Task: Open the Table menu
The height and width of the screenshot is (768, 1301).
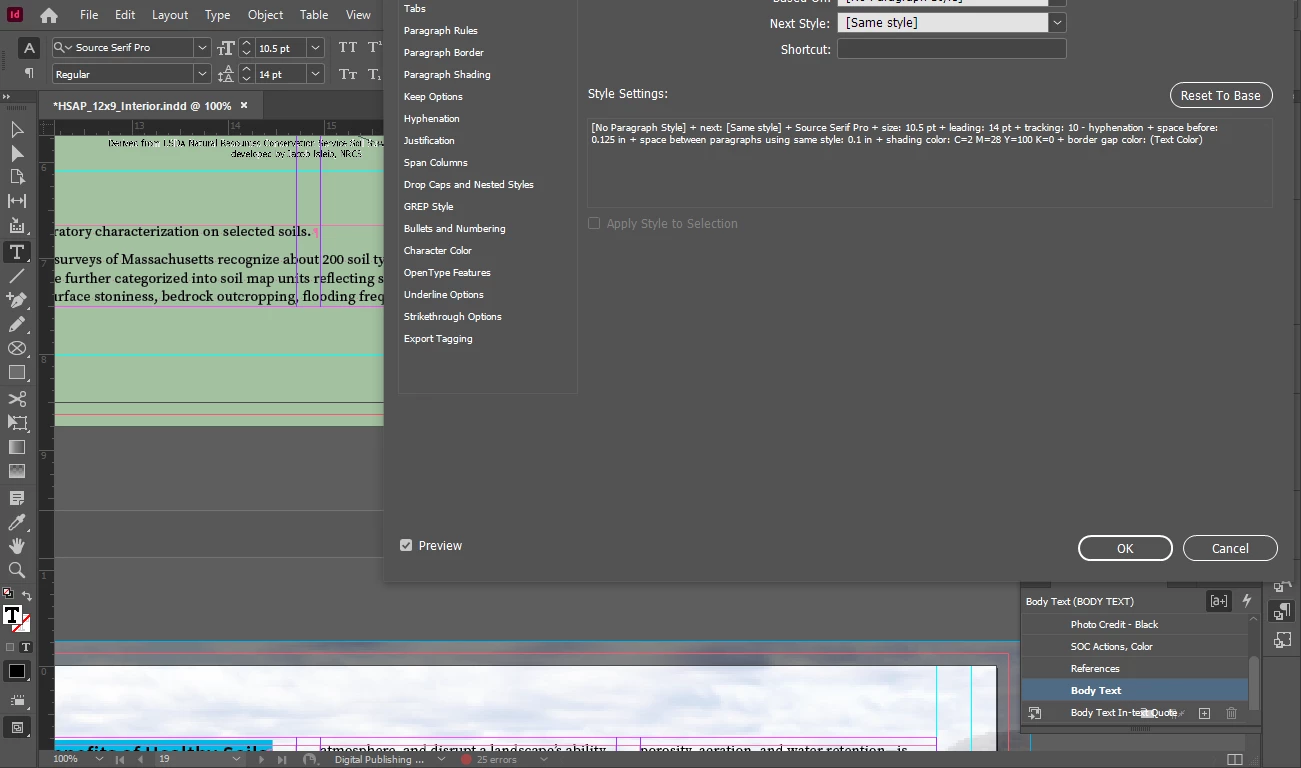Action: tap(314, 15)
